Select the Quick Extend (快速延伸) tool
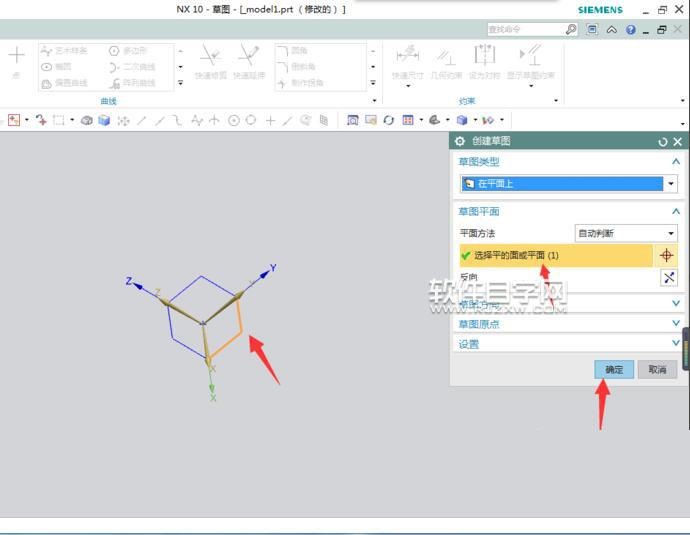The width and height of the screenshot is (690, 535). pyautogui.click(x=249, y=60)
